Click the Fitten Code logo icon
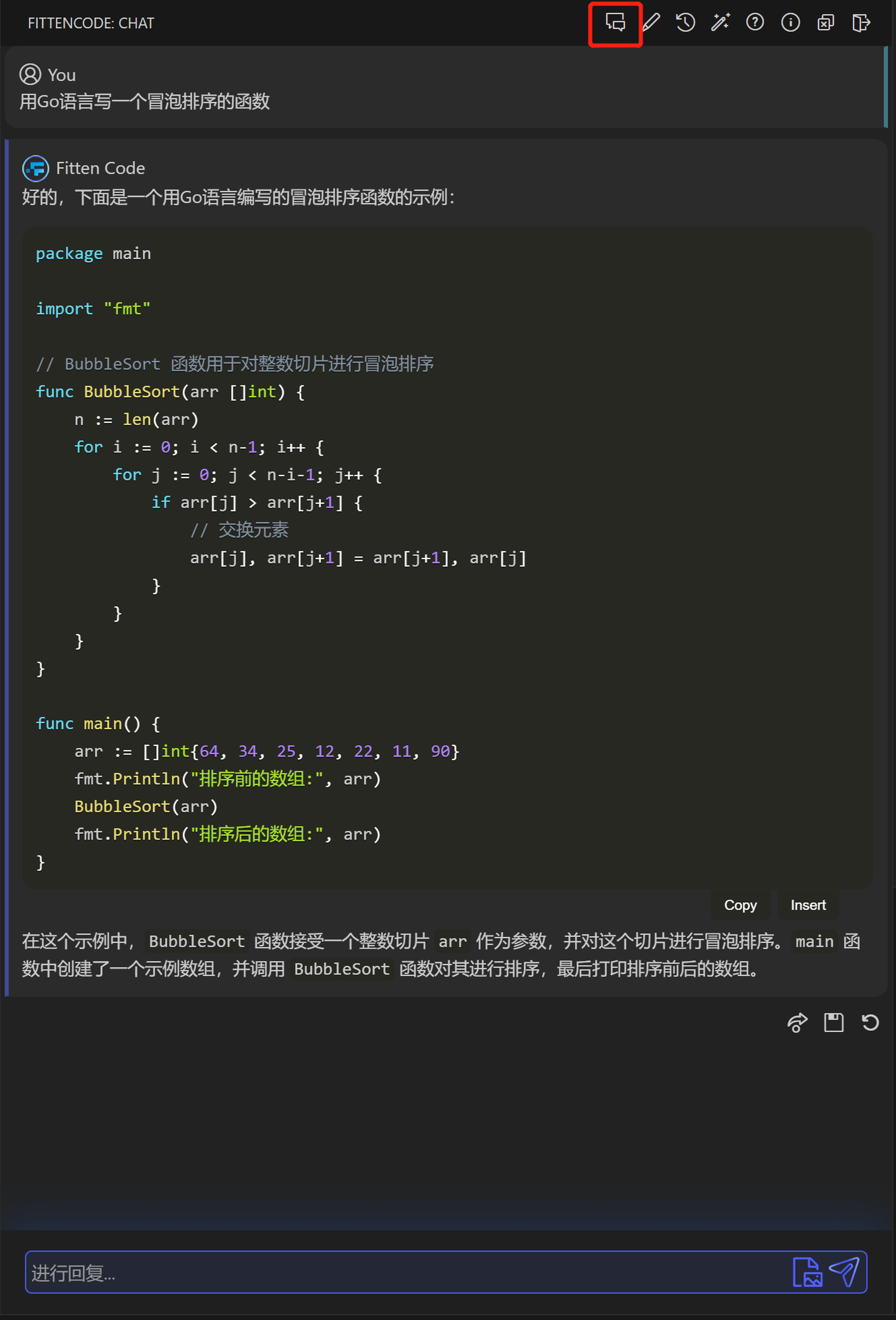Screen dimensions: 896x1320 35,168
